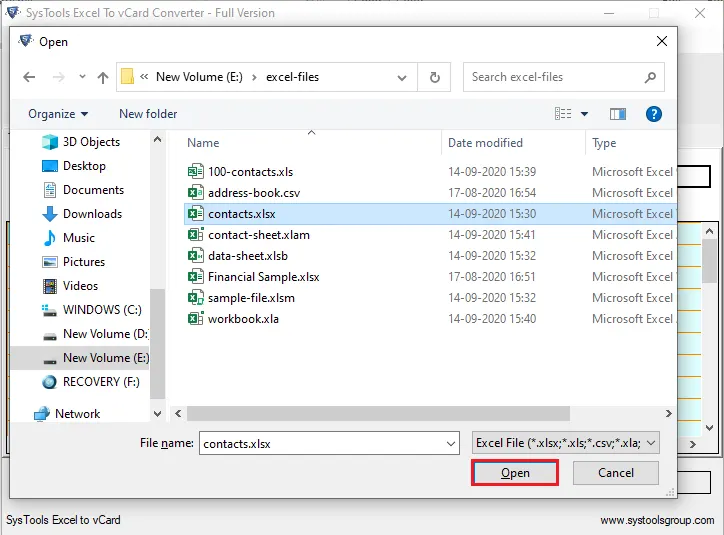Sort files by Date modified header
This screenshot has width=724, height=535.
485,143
